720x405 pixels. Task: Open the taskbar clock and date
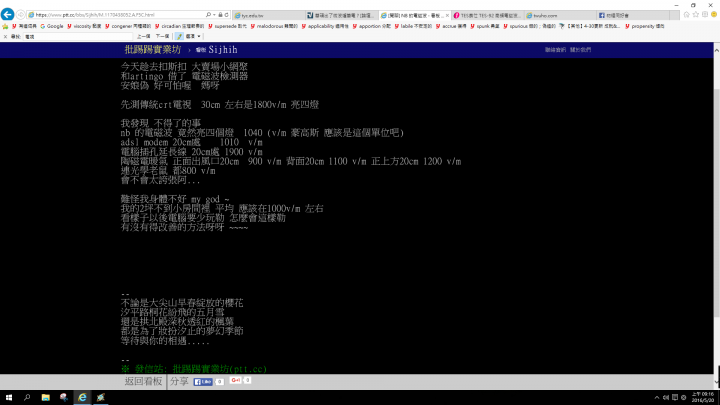703,398
